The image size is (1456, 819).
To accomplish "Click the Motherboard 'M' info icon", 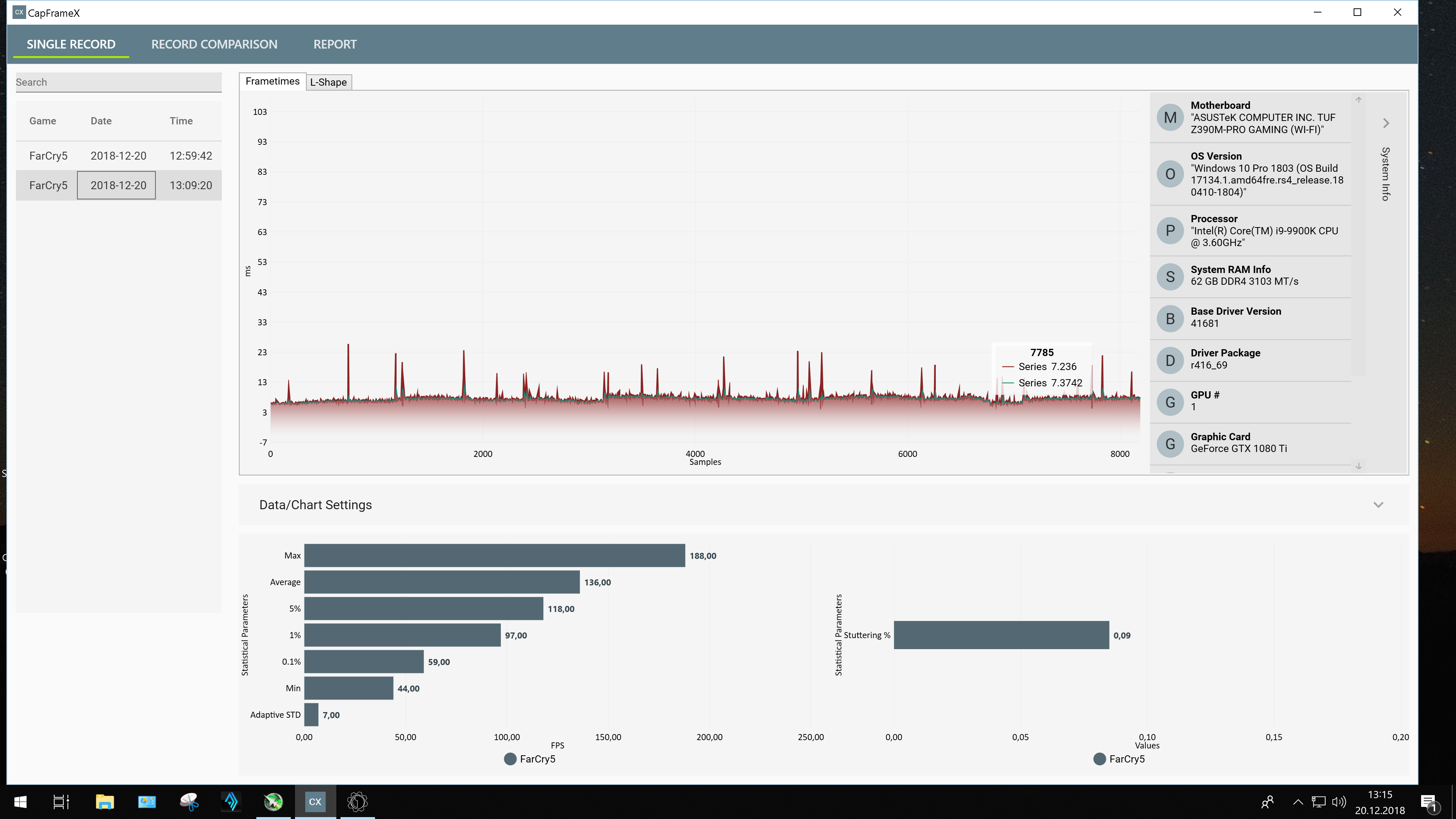I will coord(1170,118).
